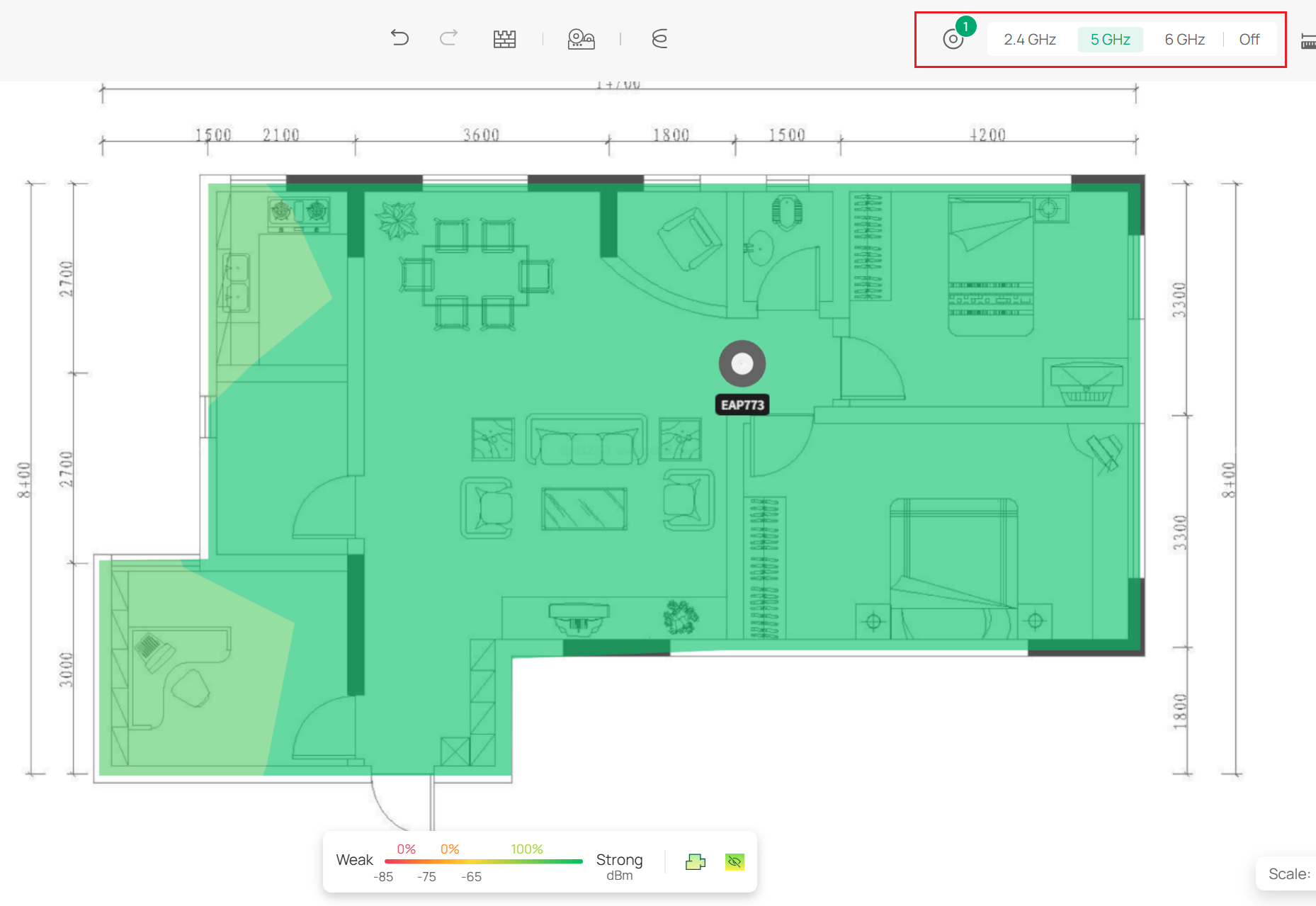
Task: Hide the heatmap with the eye toggle
Action: (734, 861)
